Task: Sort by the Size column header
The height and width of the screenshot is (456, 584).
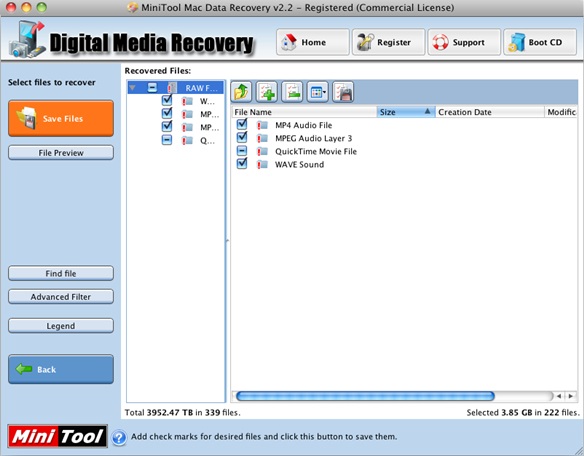Action: [x=406, y=112]
